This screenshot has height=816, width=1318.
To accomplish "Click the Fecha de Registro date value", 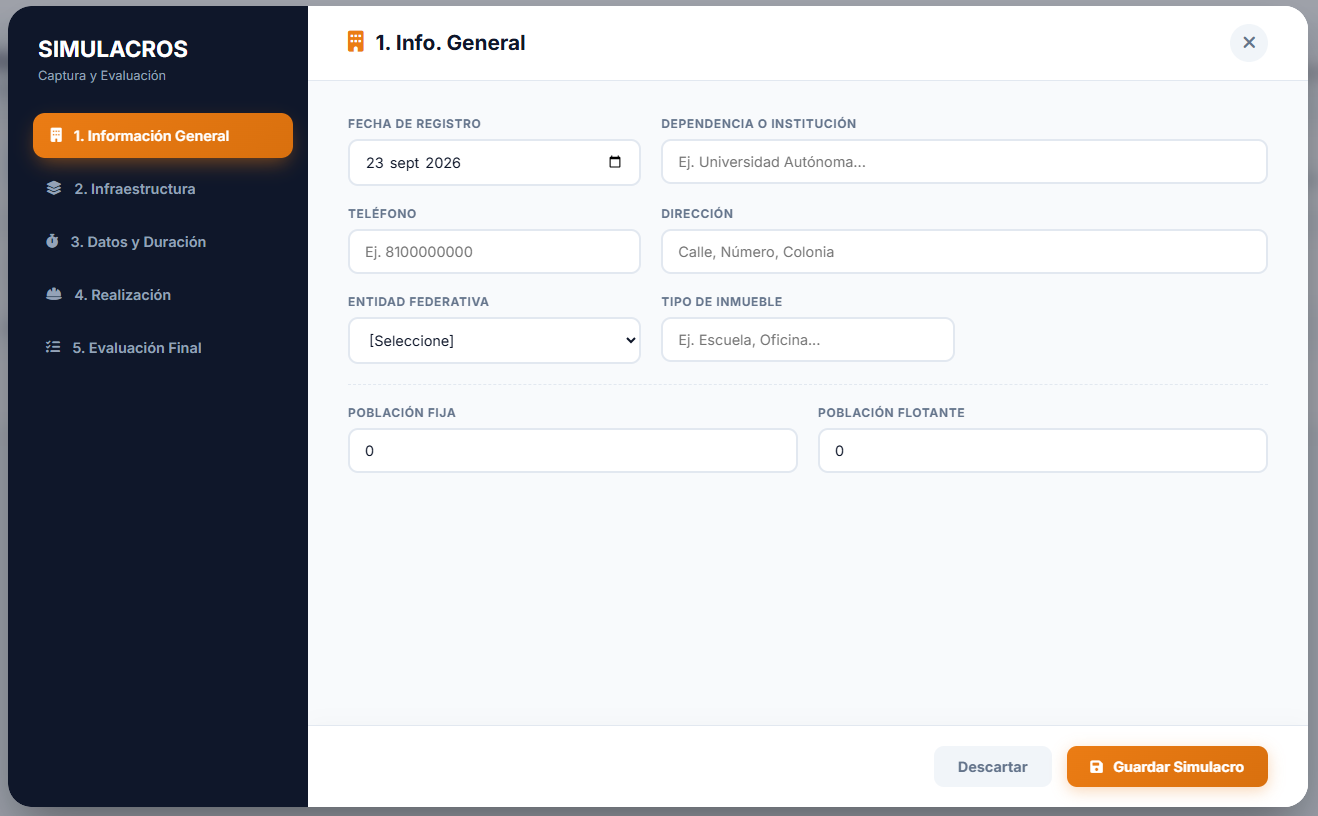I will (413, 163).
